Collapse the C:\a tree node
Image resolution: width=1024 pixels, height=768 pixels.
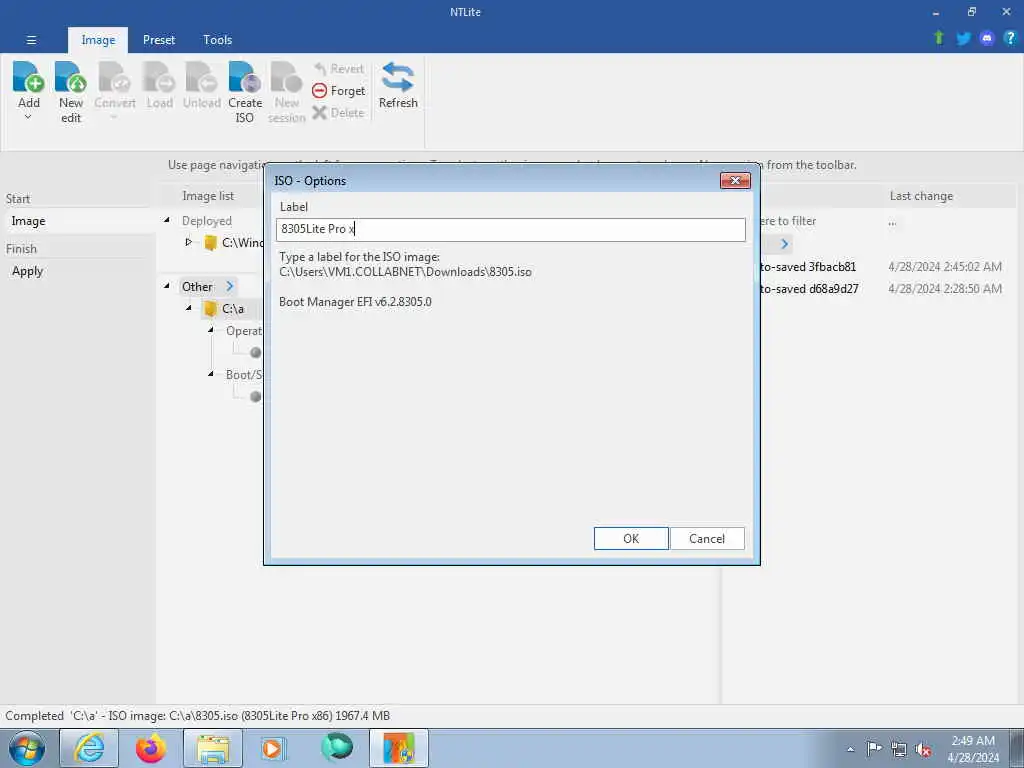[189, 308]
